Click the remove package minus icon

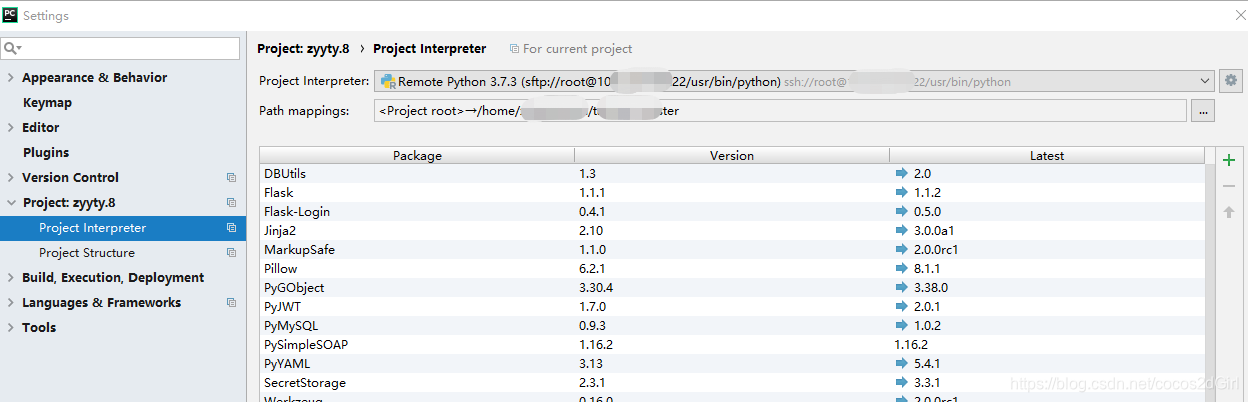(1229, 186)
